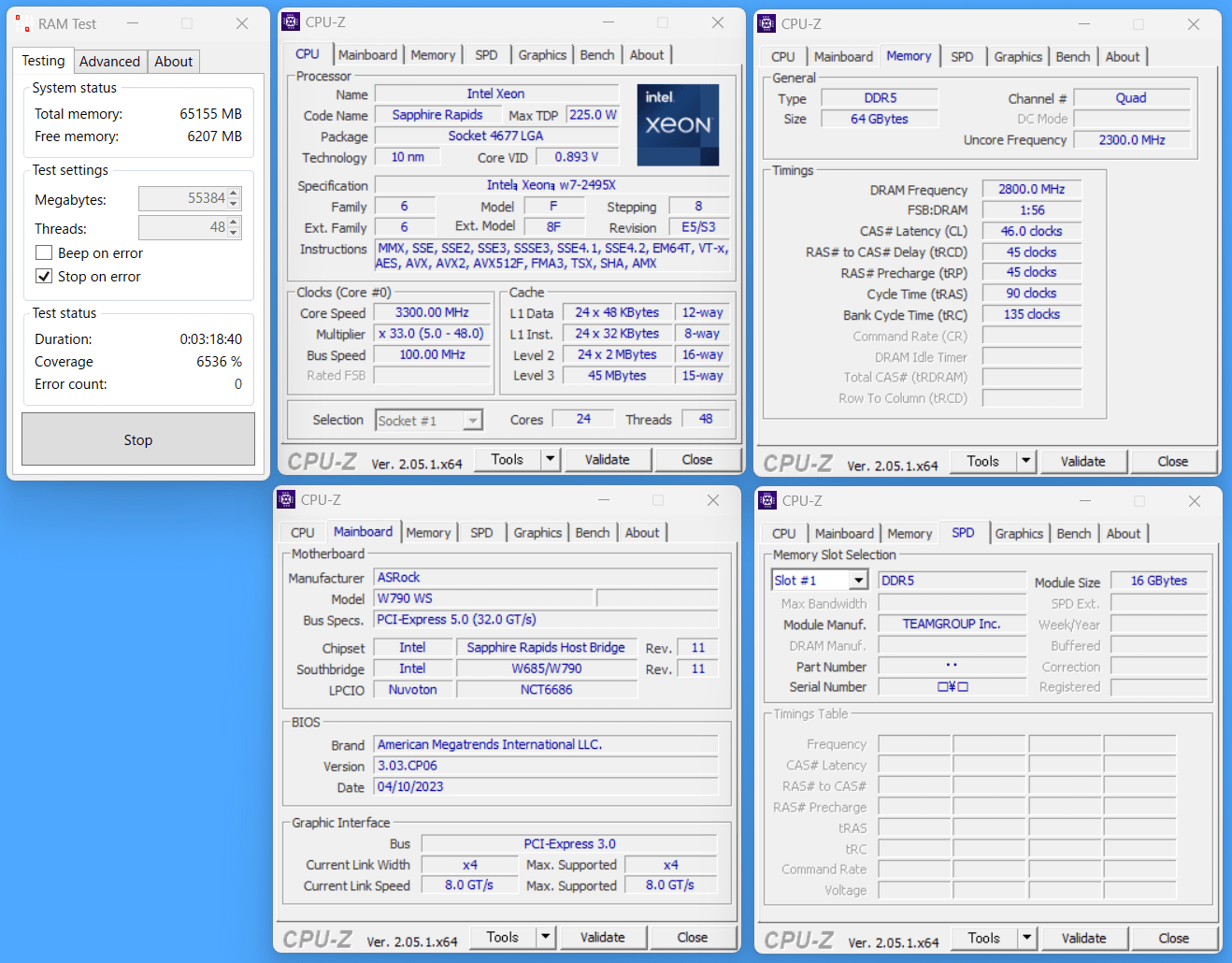Click the motherboard Model value "W790 WS"
1232x963 pixels.
[483, 598]
